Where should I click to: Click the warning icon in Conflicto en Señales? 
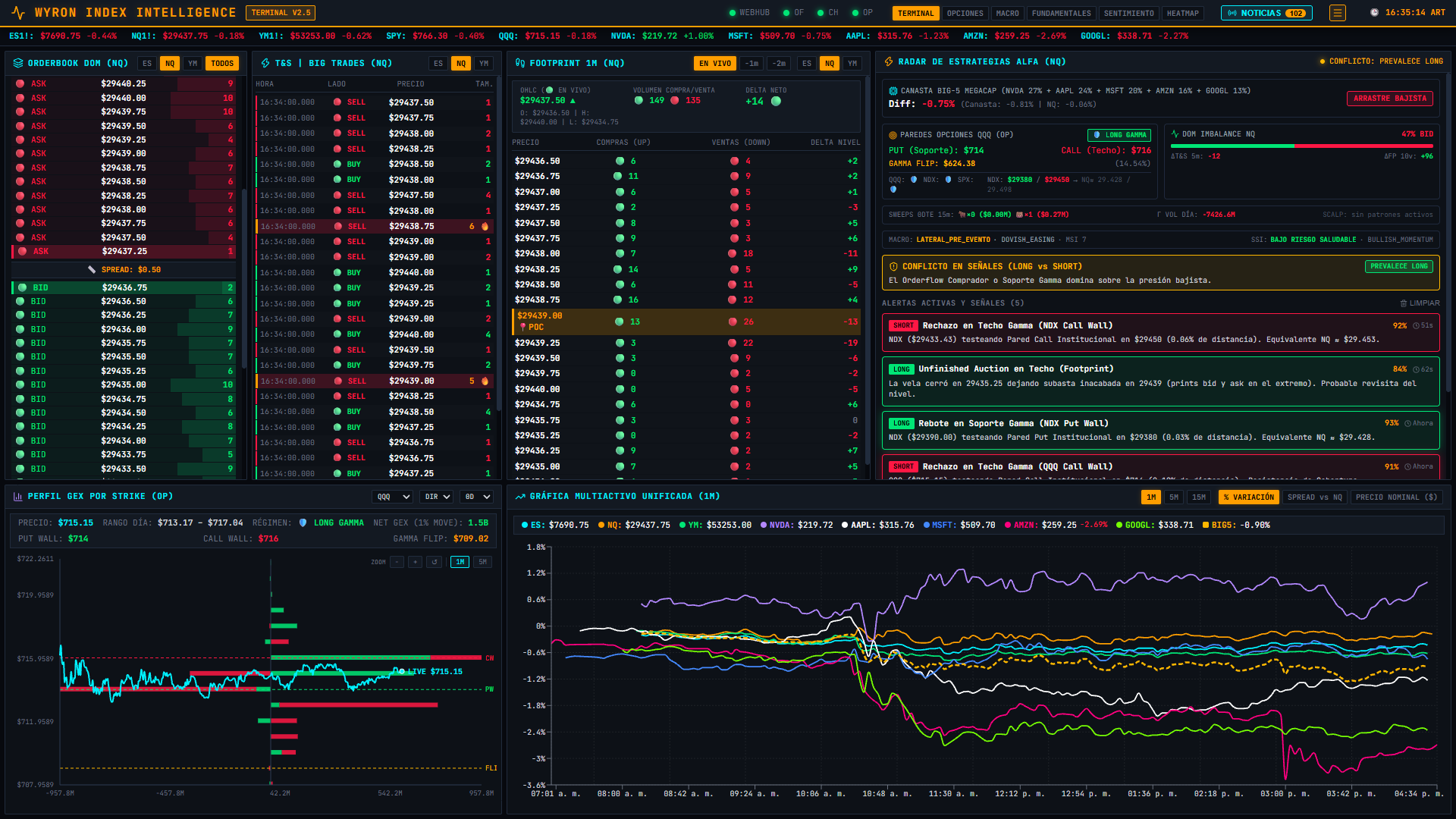pyautogui.click(x=893, y=267)
